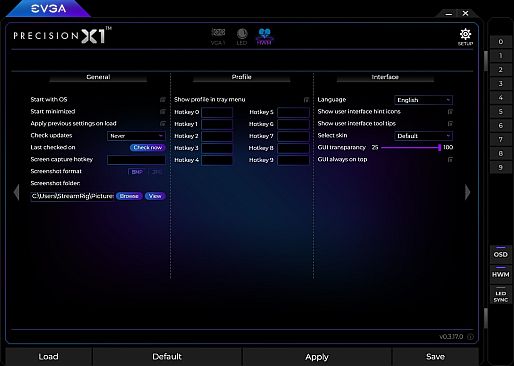This screenshot has height=366, width=514.
Task: Click the Hotkey 5 input field
Action: [293, 112]
